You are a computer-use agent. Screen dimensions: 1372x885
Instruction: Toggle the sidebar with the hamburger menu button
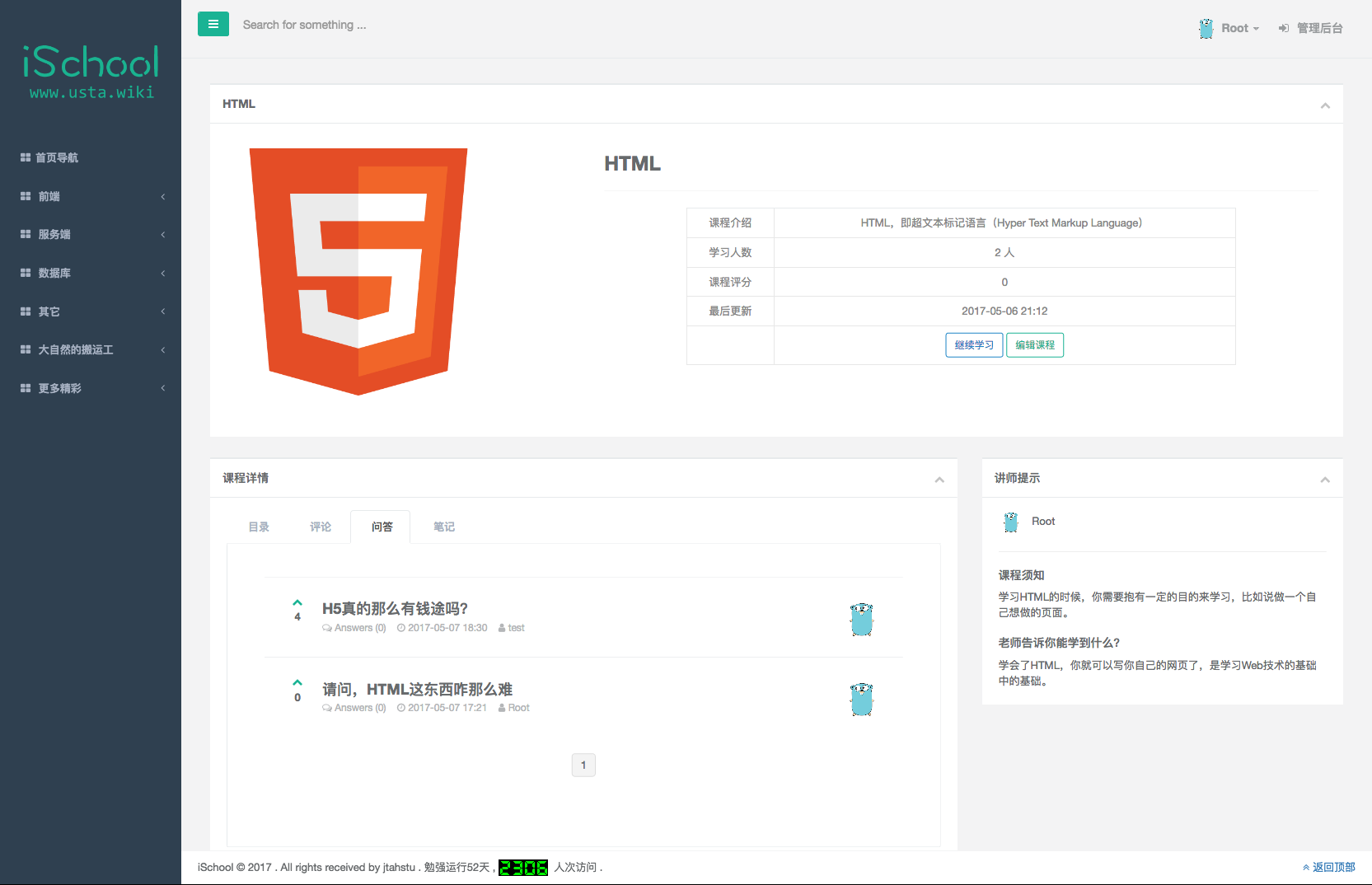tap(213, 24)
